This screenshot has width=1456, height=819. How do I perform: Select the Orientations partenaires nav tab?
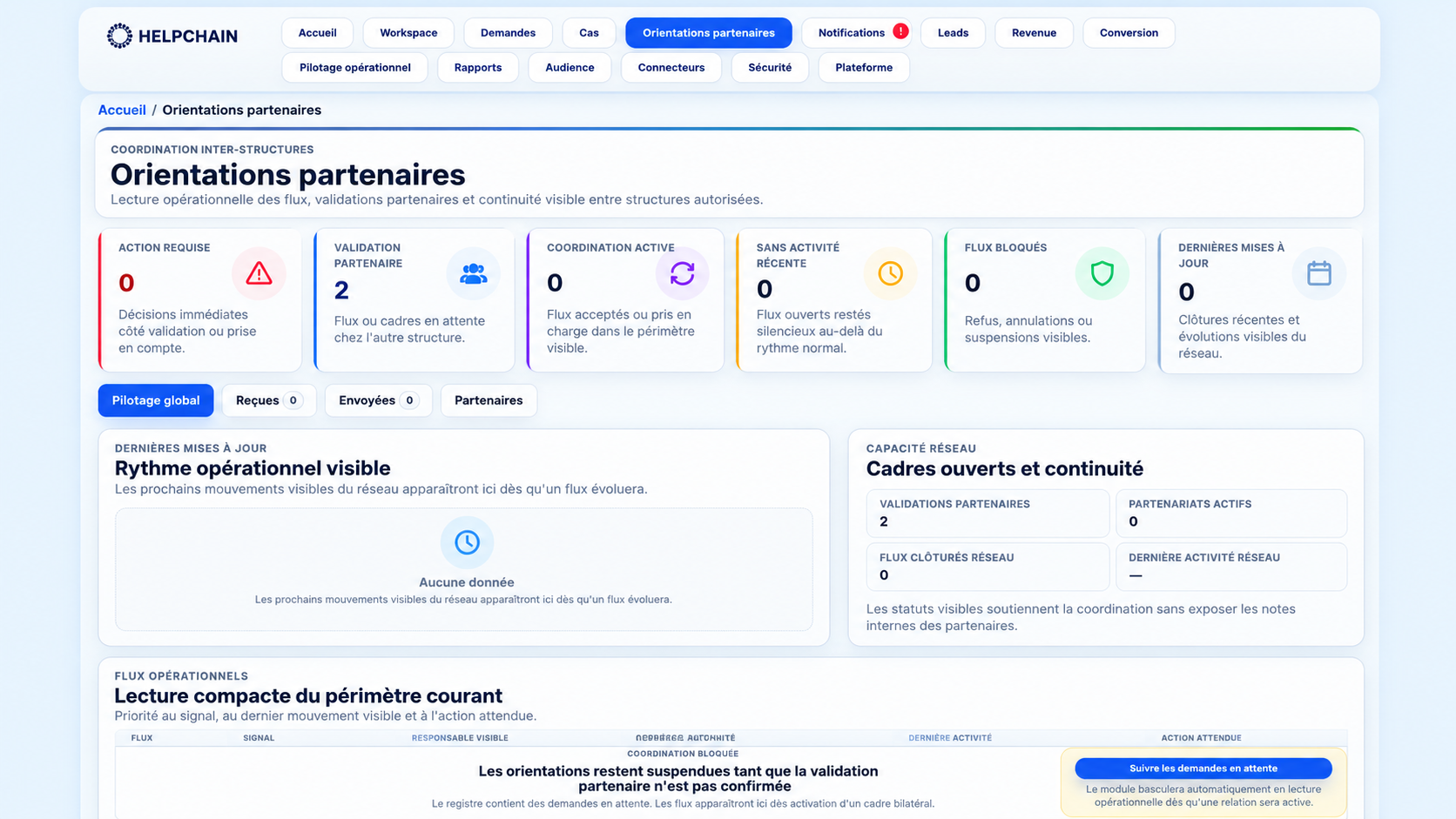(708, 33)
